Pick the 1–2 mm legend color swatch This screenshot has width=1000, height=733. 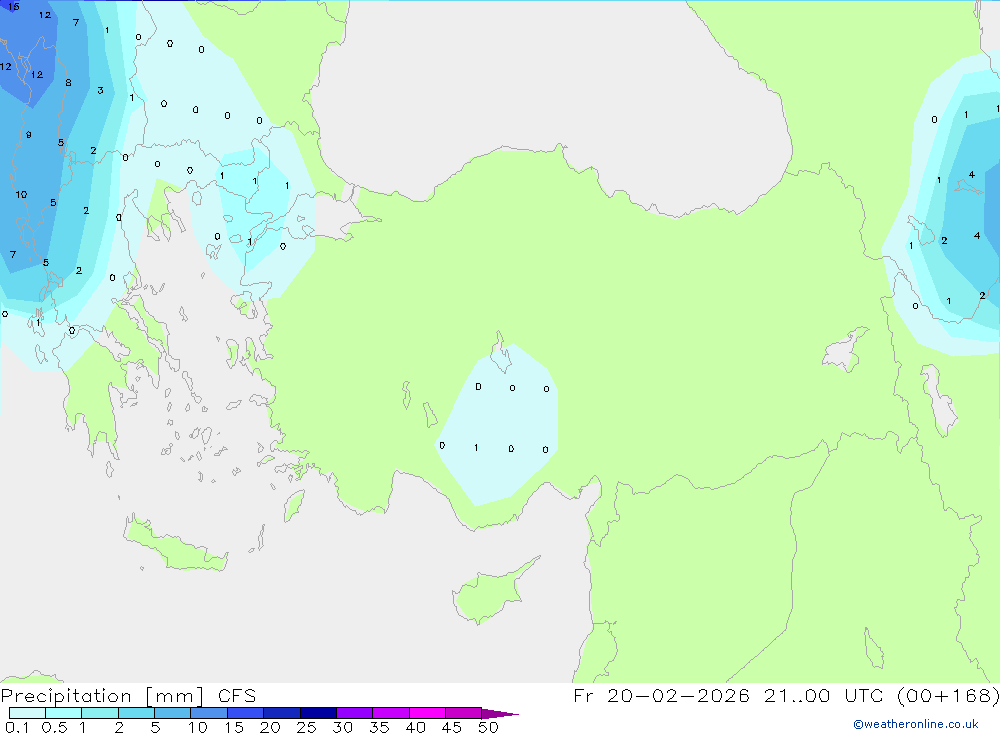point(100,713)
